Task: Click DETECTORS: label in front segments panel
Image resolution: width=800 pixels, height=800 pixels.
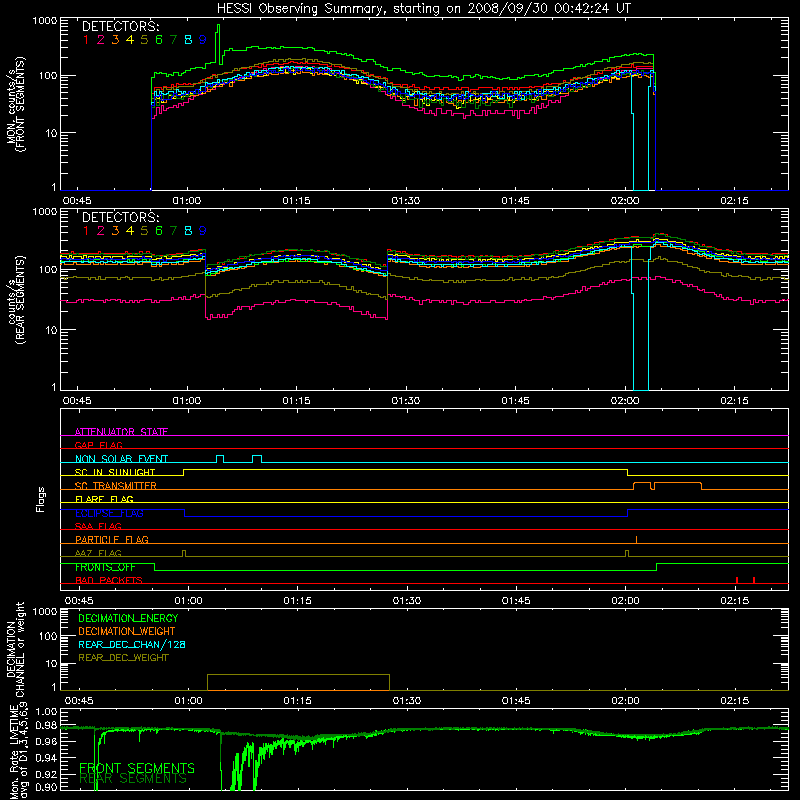Action: pyautogui.click(x=120, y=27)
